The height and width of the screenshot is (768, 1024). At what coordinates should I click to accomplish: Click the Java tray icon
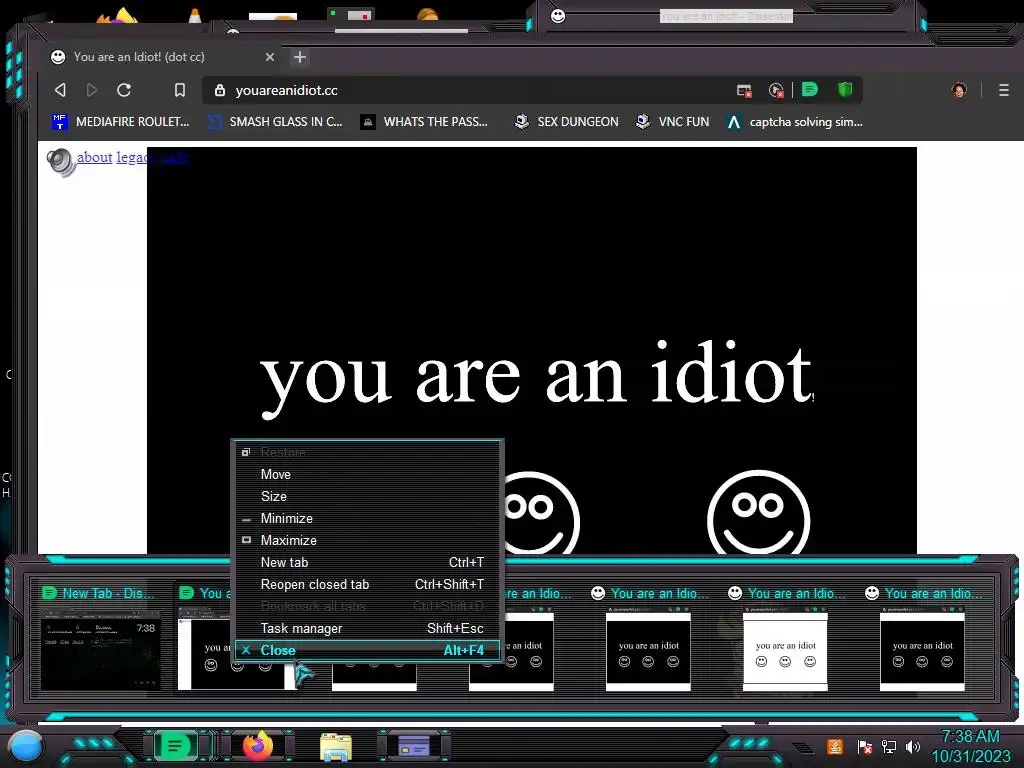click(x=835, y=746)
